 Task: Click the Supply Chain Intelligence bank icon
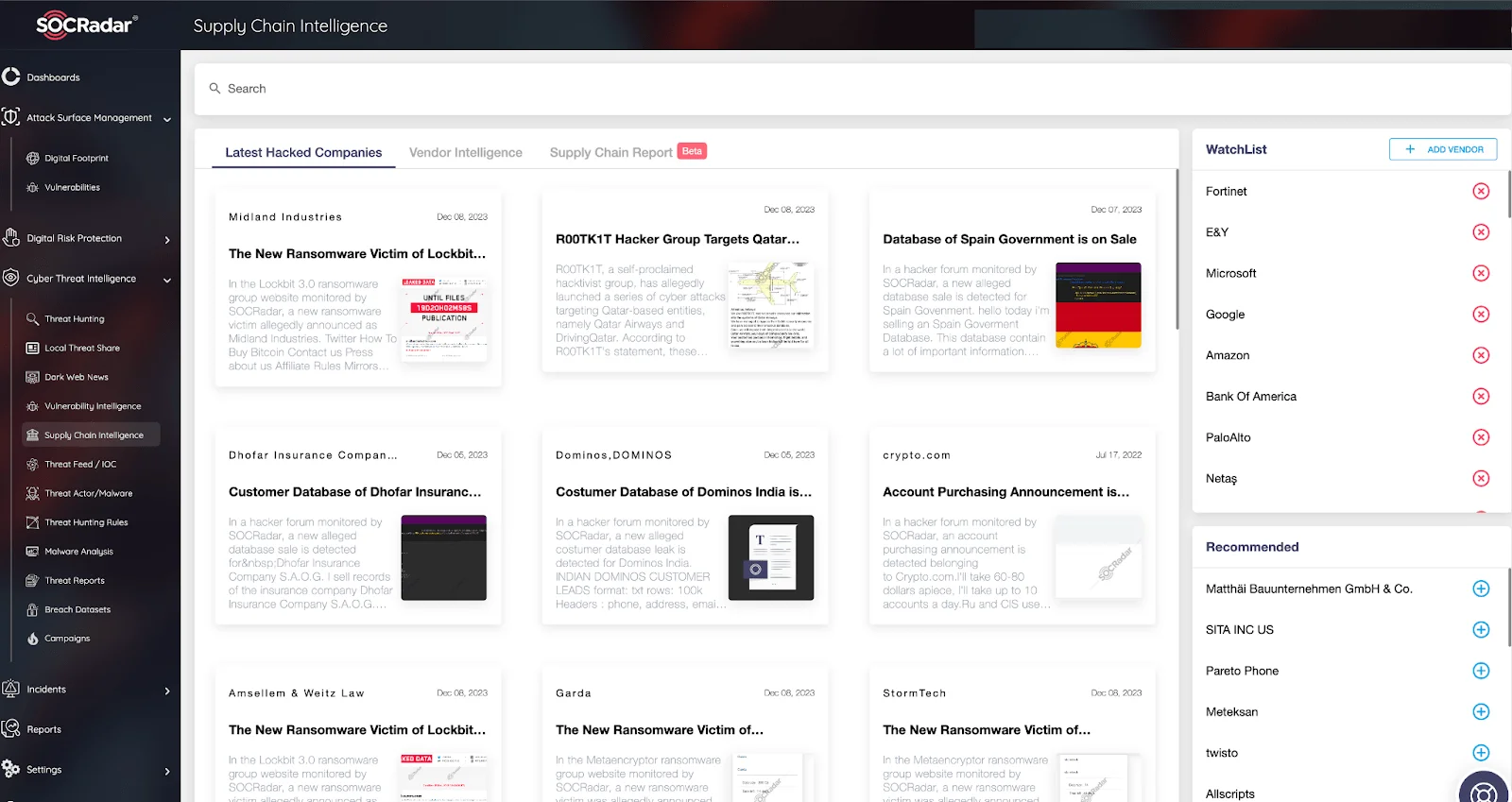(x=33, y=435)
